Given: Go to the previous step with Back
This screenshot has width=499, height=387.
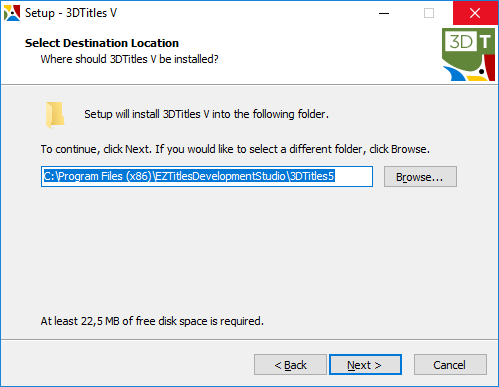Looking at the screenshot, I should (290, 365).
